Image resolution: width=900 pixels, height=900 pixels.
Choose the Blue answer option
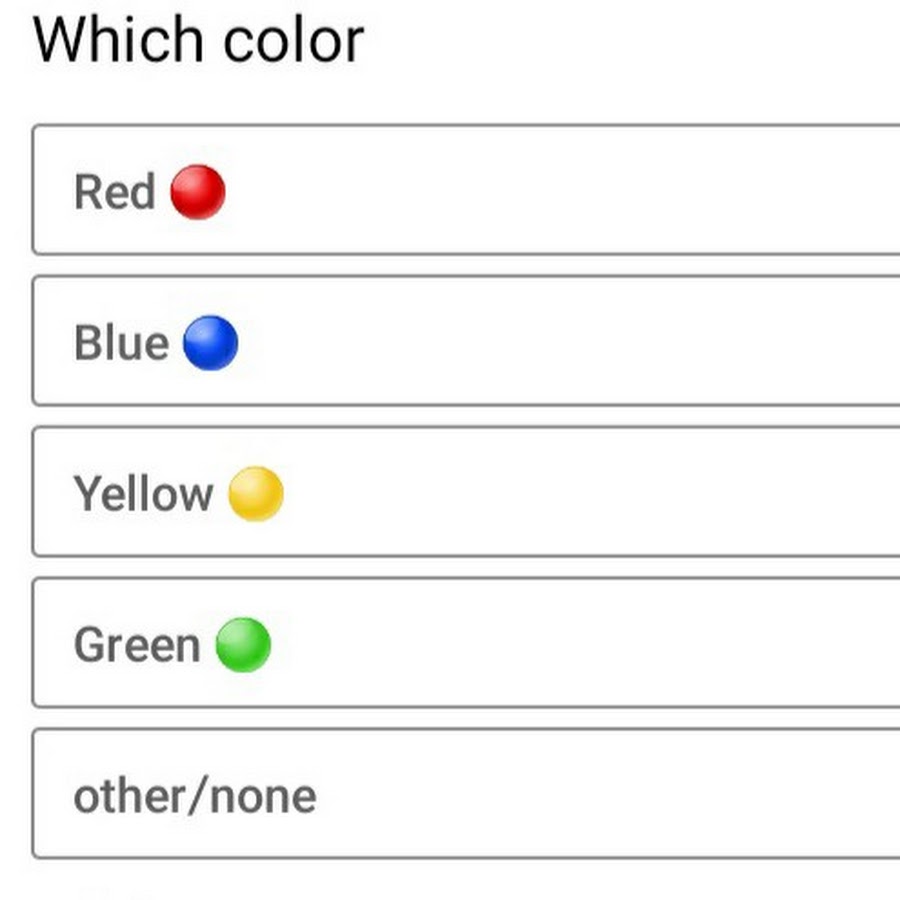click(466, 341)
